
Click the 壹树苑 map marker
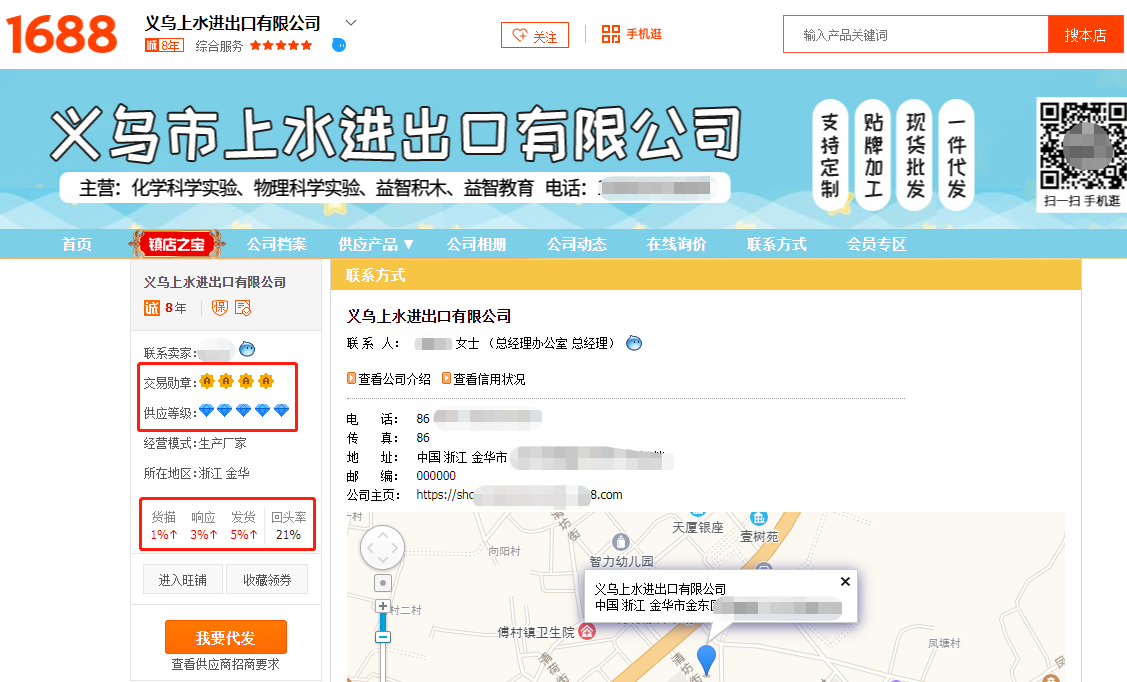coord(759,517)
